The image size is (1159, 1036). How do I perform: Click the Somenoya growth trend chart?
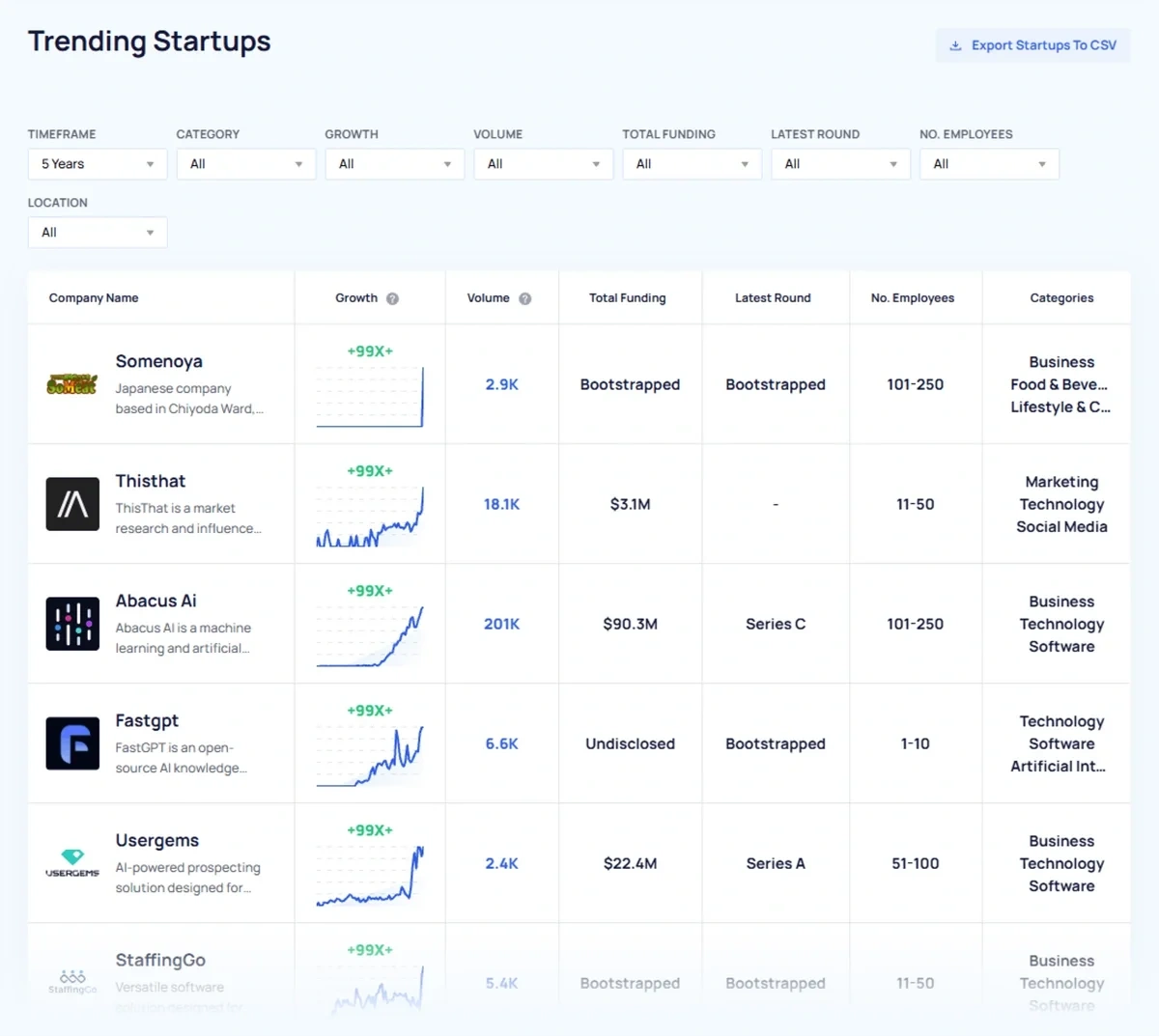click(x=370, y=397)
